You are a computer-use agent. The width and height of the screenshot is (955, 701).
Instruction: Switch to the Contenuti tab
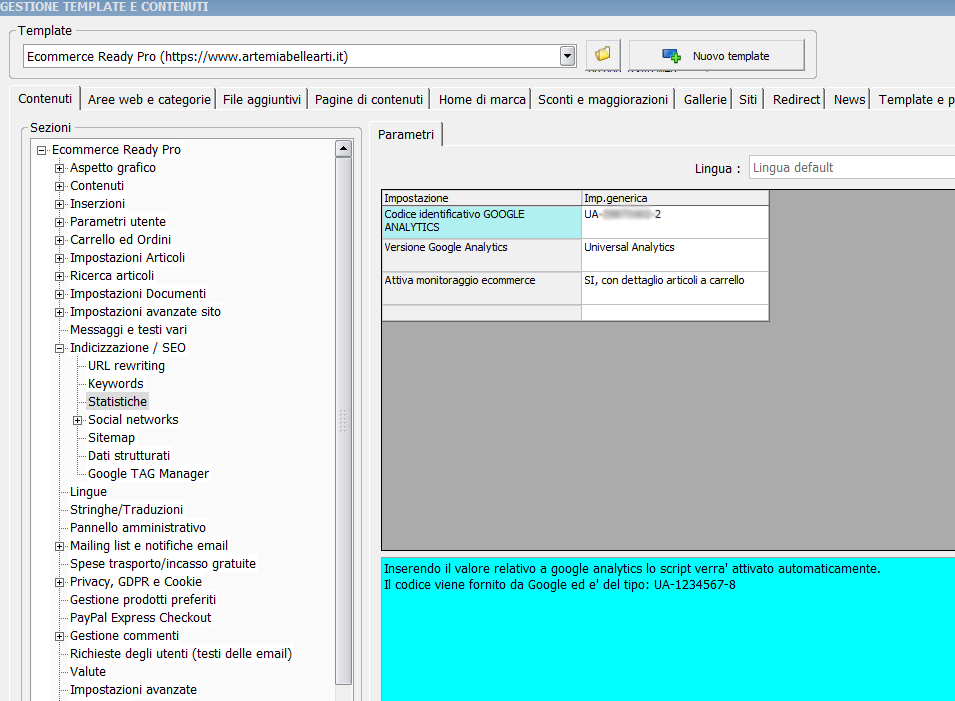[x=45, y=99]
